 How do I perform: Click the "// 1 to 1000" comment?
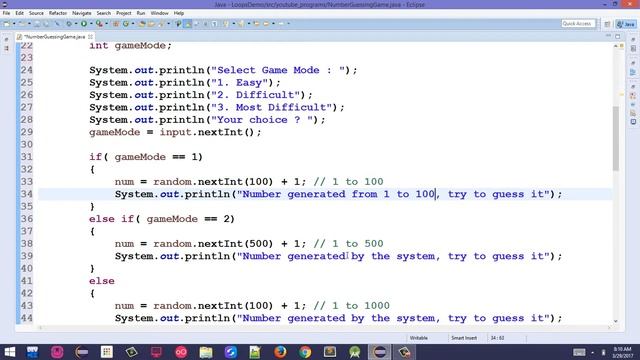click(x=351, y=306)
